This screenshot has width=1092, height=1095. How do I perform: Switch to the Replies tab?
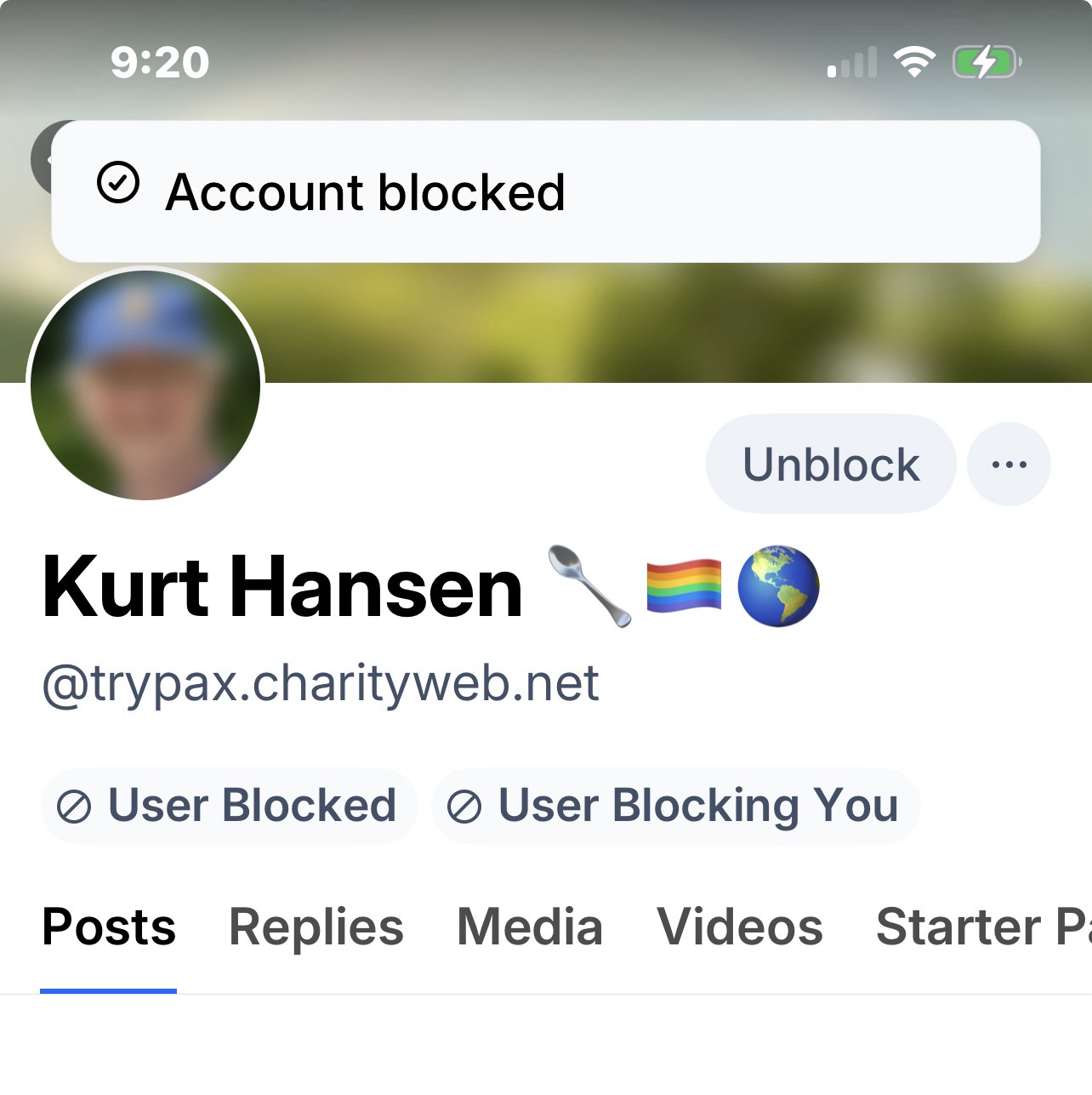[x=316, y=927]
